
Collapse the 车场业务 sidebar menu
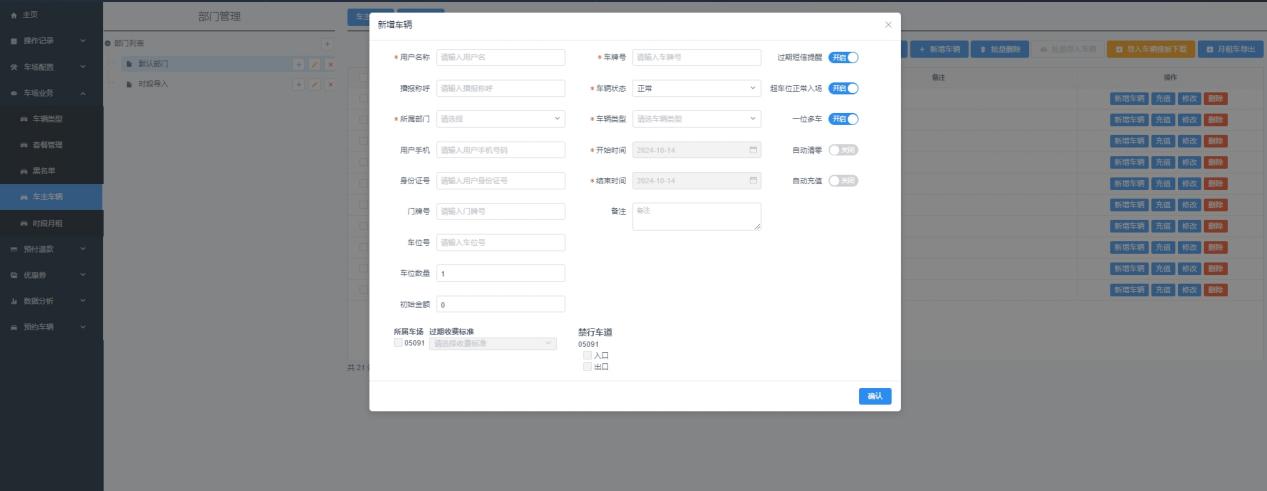pos(51,93)
